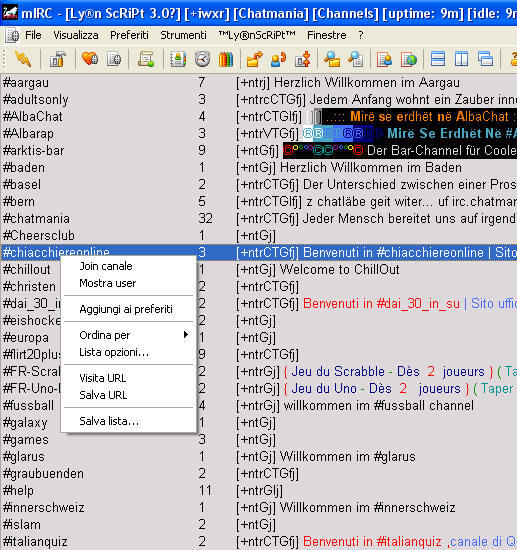Open the Address Book icon
The width and height of the screenshot is (517, 550).
pos(178,59)
